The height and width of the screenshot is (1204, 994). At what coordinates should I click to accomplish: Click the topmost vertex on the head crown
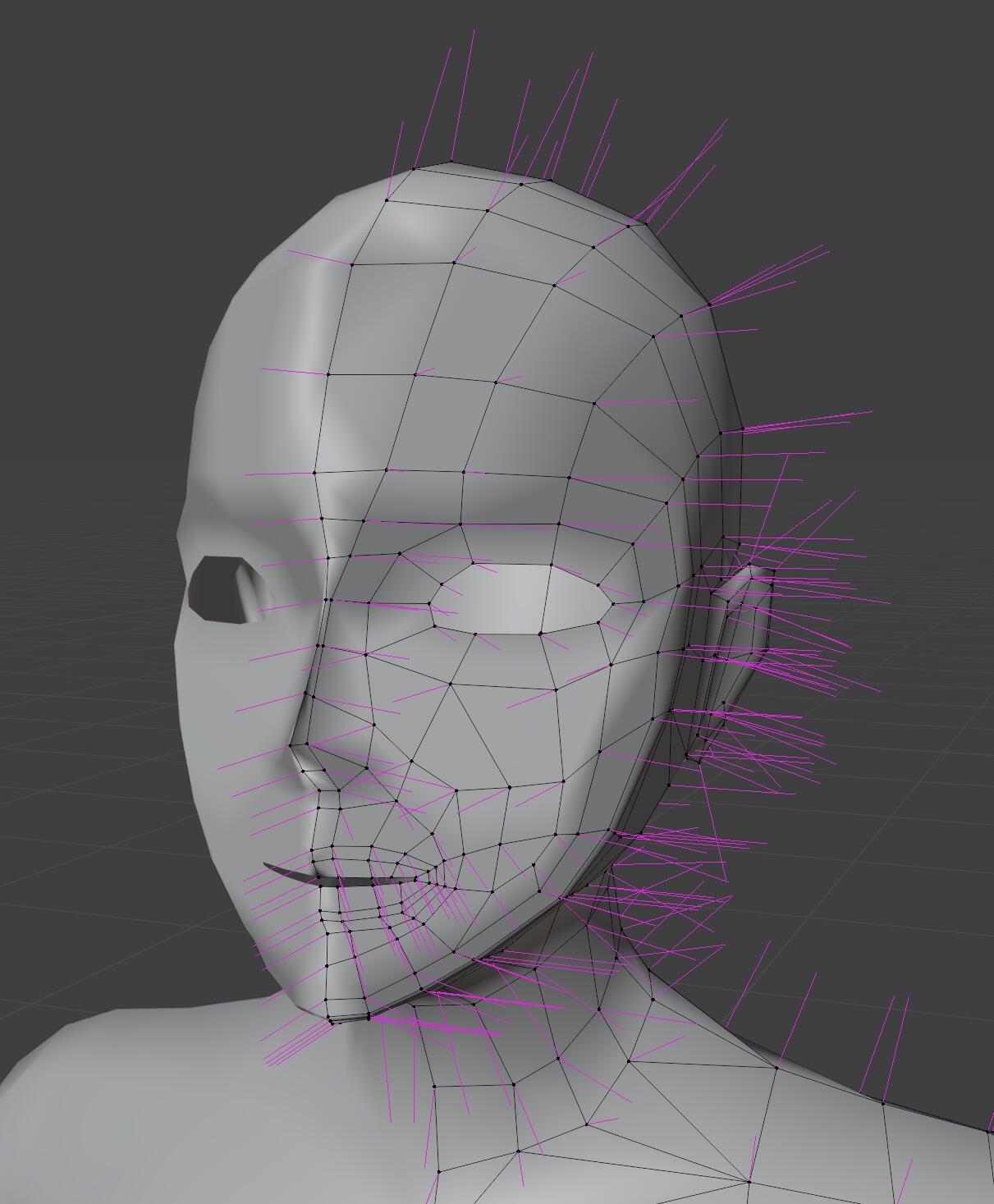pyautogui.click(x=451, y=162)
